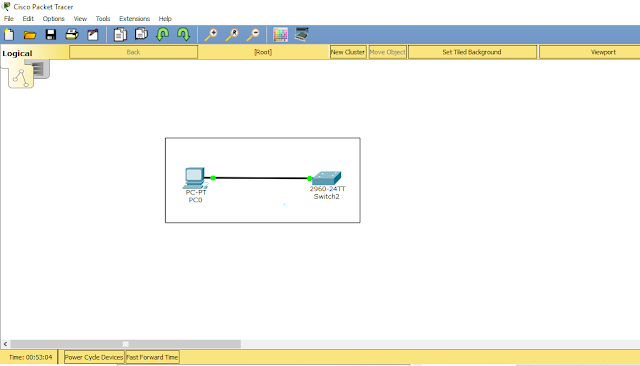The image size is (640, 366).
Task: Click Power Cycle Devices
Action: point(94,357)
